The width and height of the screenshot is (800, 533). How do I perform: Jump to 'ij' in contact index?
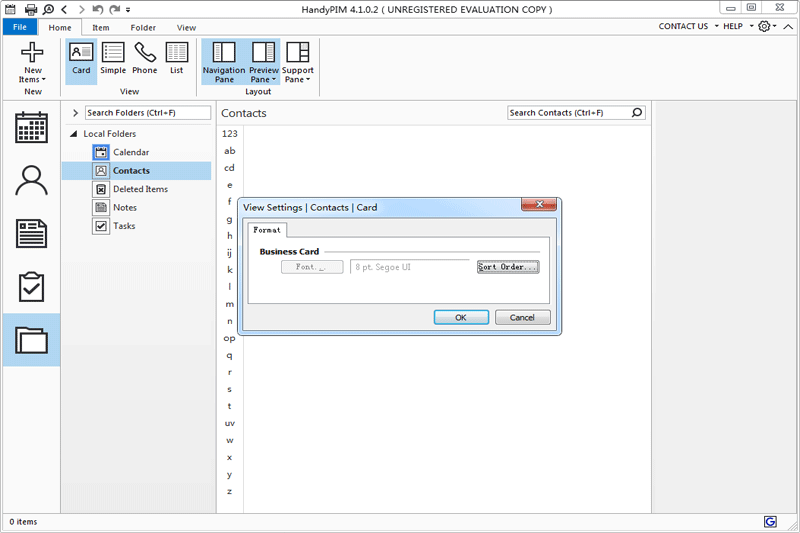point(230,252)
